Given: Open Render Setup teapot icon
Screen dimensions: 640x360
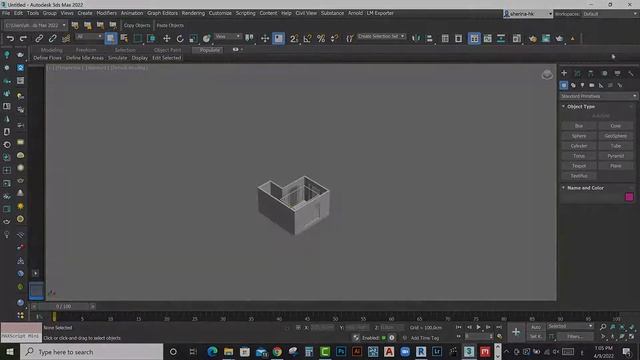Looking at the screenshot, I should 532,38.
